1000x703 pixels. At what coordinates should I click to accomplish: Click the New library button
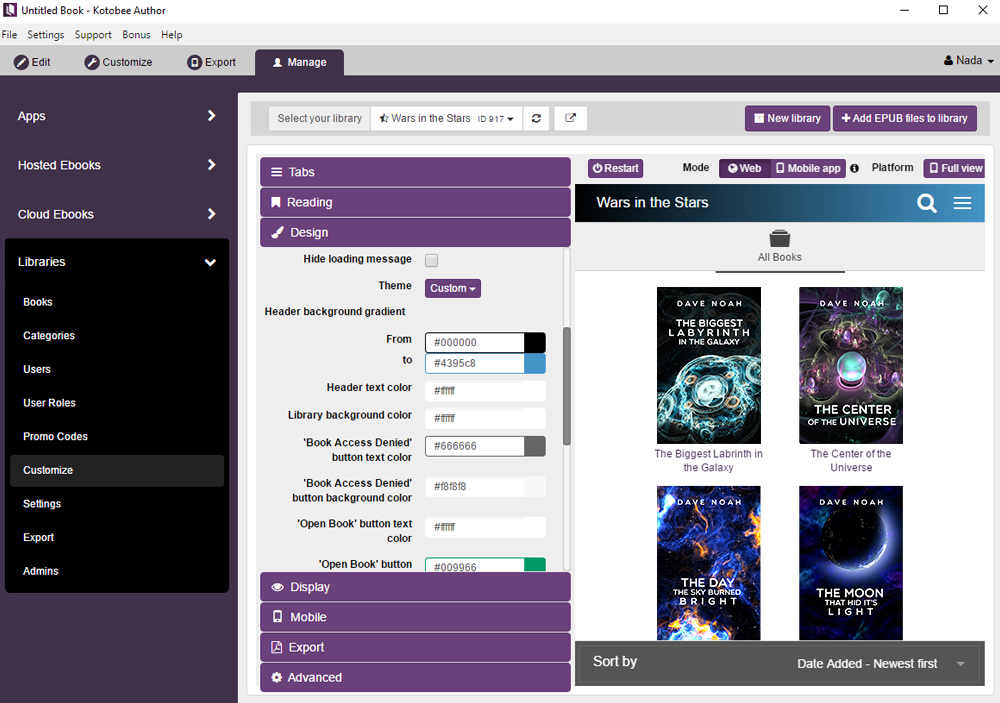(787, 118)
